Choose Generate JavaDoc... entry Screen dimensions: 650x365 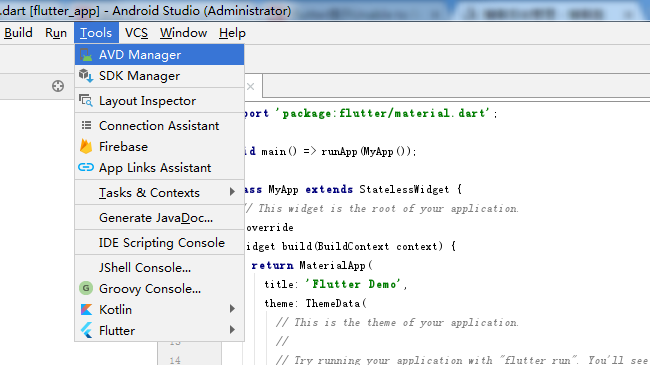pyautogui.click(x=160, y=218)
